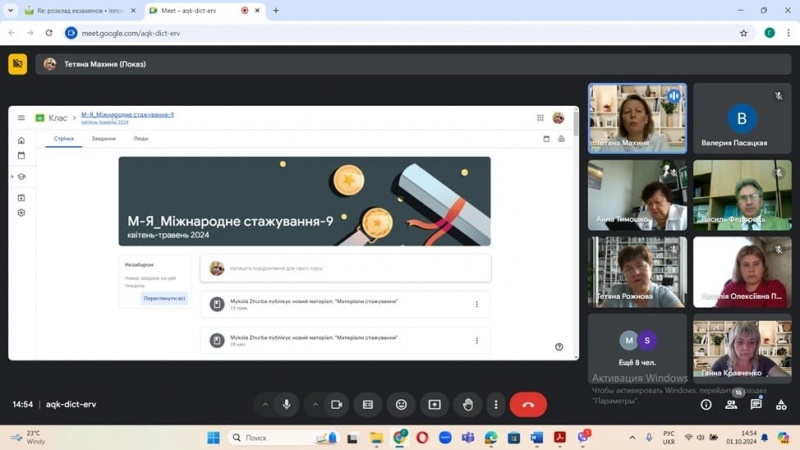Bookmark this page with star icon
This screenshot has width=800, height=450.
743,33
